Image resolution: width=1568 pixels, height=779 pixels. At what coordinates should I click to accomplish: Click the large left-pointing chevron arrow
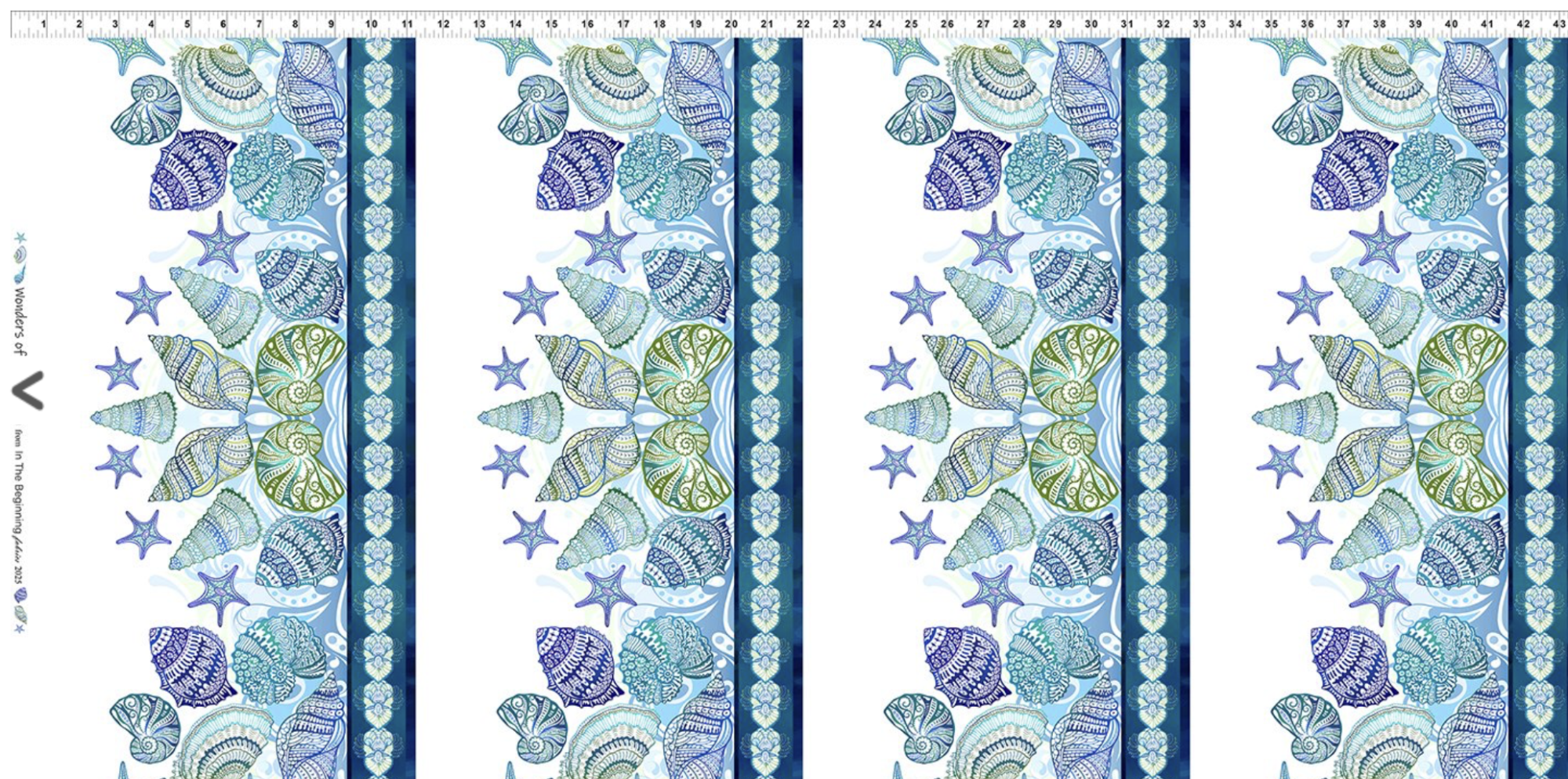tap(27, 391)
